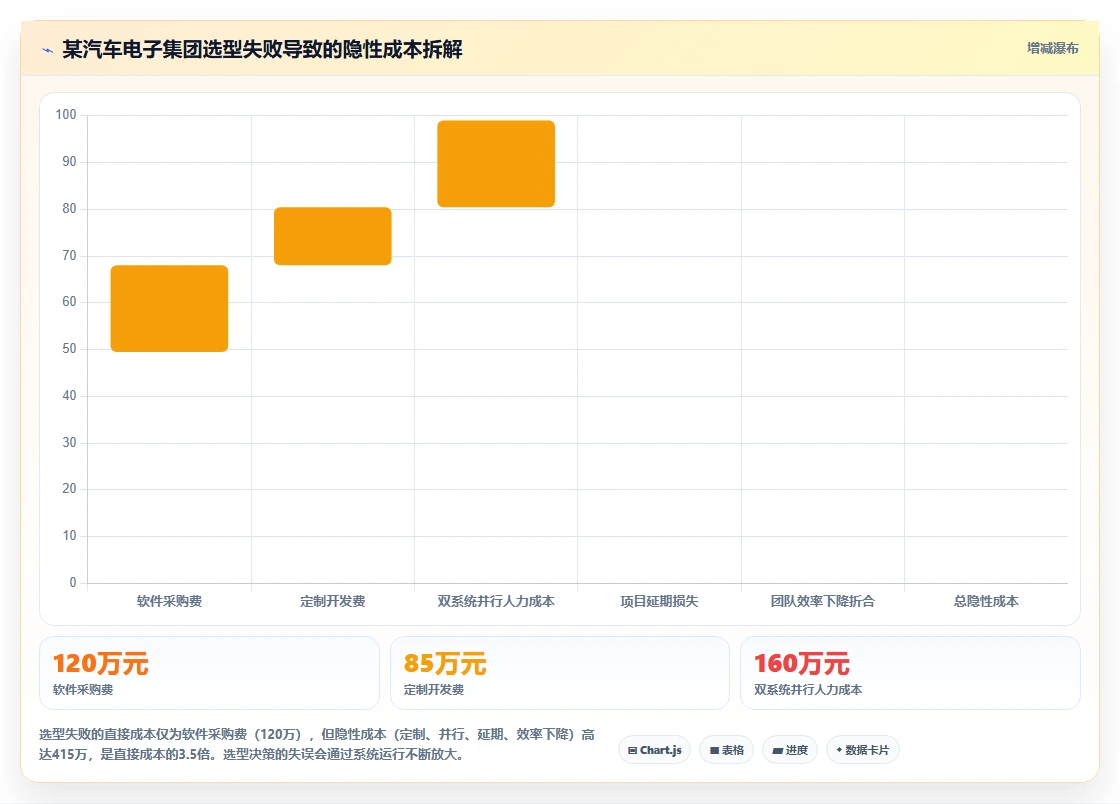Click the 增减瀑布 label in header

tap(1052, 49)
